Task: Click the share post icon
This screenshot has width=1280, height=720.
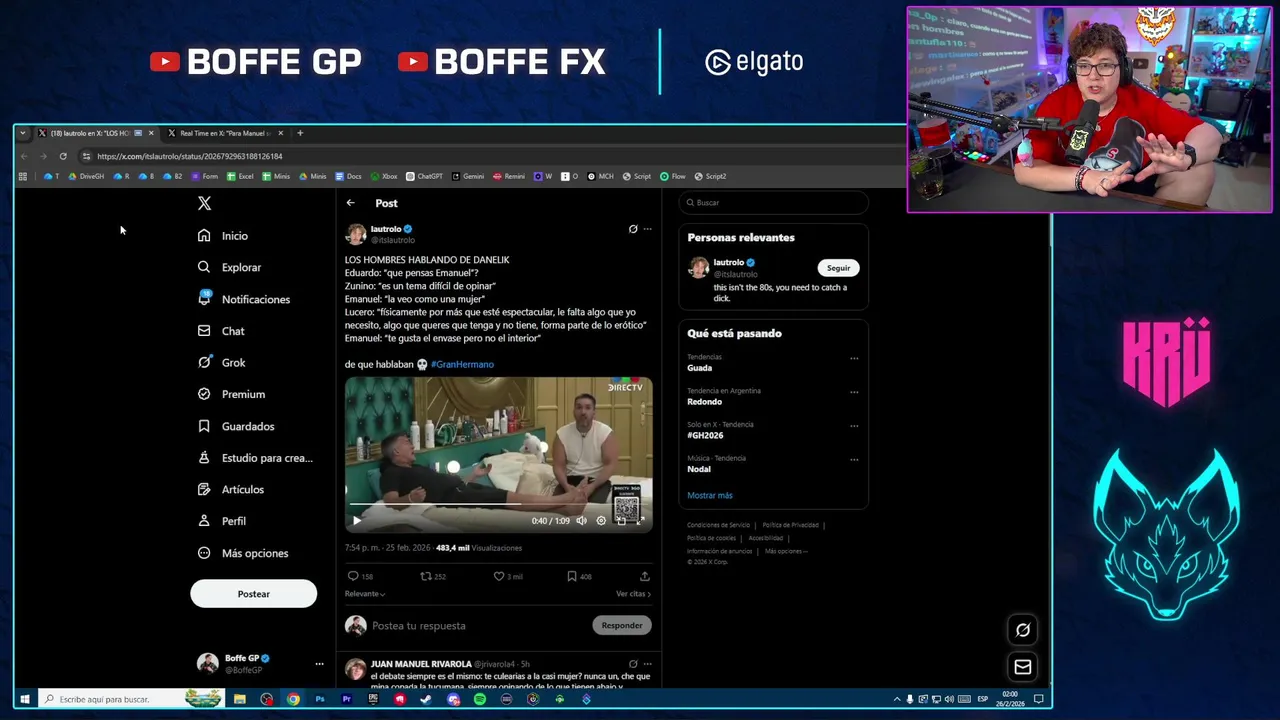Action: (645, 576)
